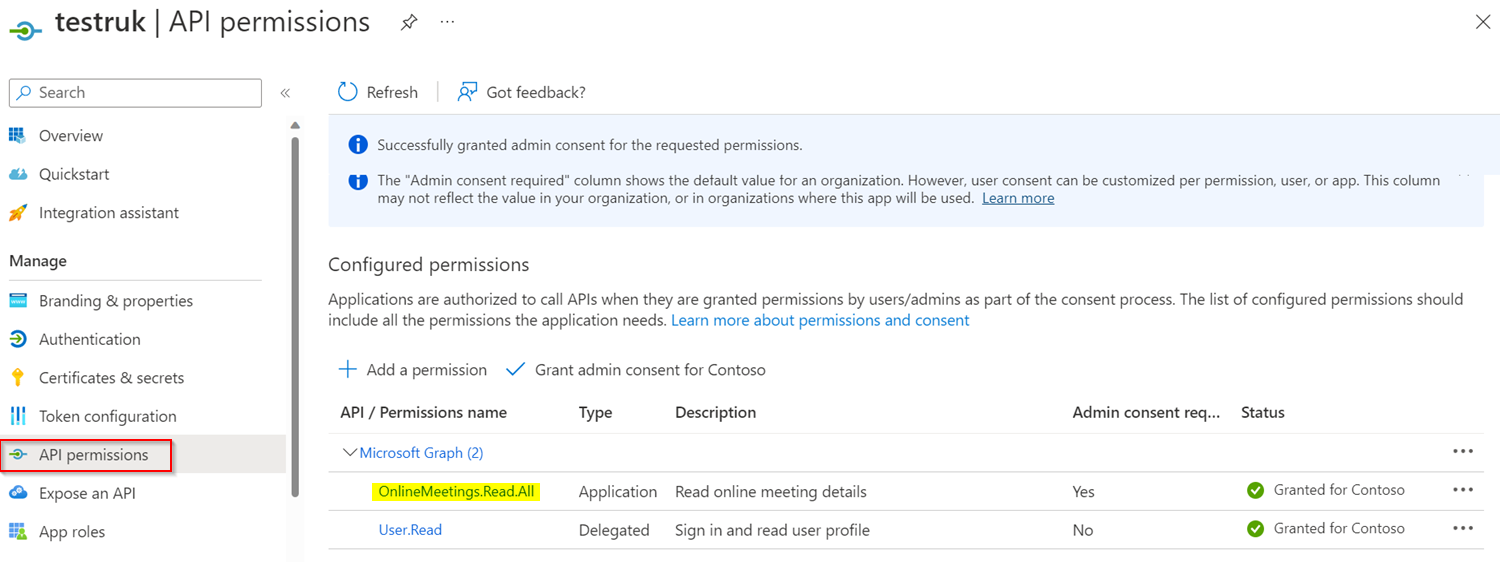Open the ellipsis menu for the Microsoft Graph row
Screen dimensions: 1500x562
coord(1463,452)
